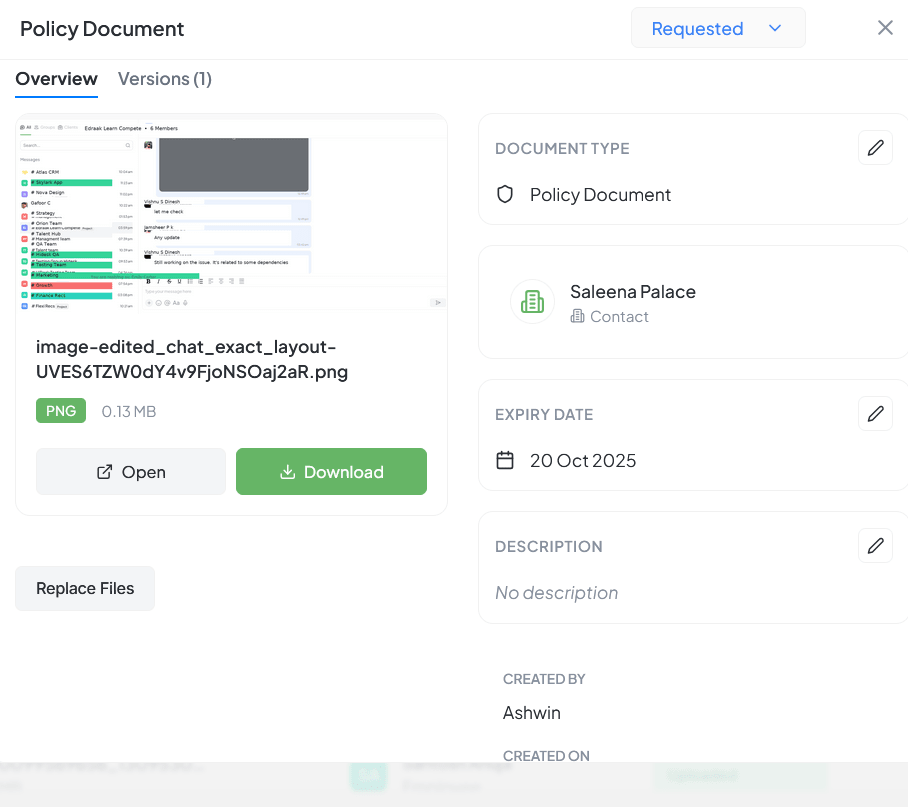Click the 20 Oct 2025 date value
Screen dimensions: 908x807
click(583, 460)
